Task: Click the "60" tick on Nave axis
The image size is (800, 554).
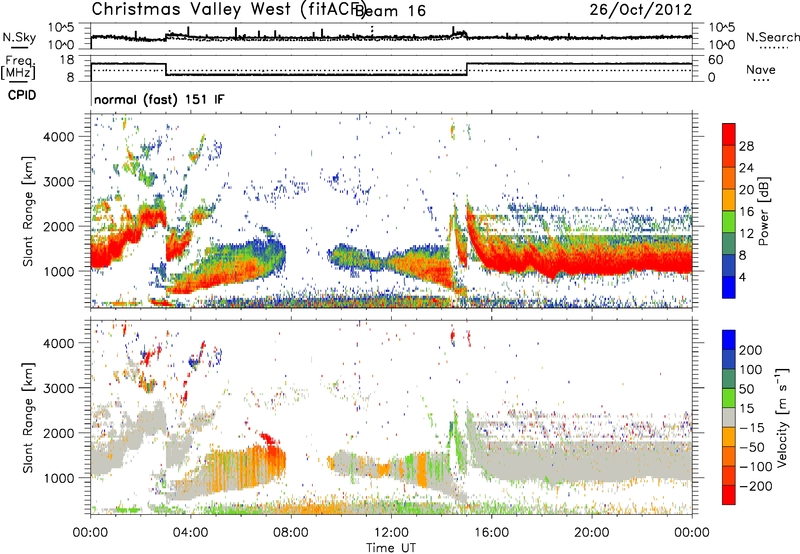Action: 716,60
